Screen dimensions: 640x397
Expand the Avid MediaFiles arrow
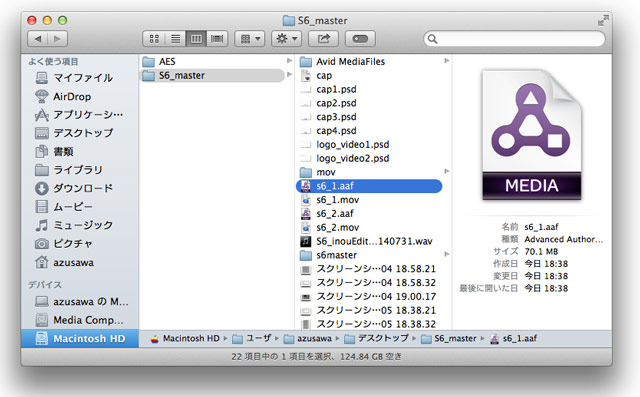click(447, 61)
